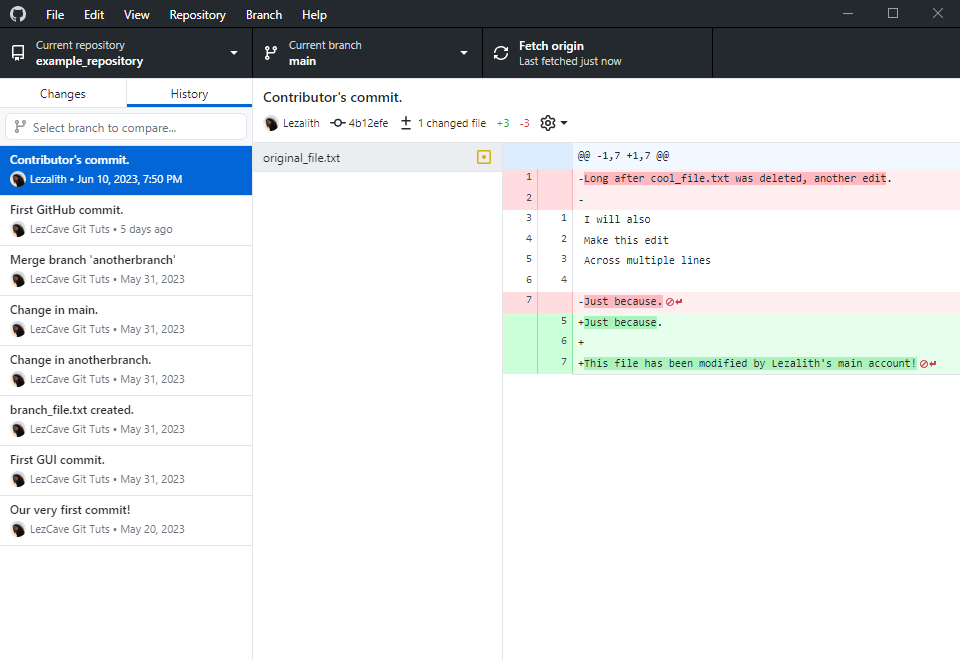Click Lezalith avatar in the commit header
Screen dimensions: 960x660
coord(271,123)
